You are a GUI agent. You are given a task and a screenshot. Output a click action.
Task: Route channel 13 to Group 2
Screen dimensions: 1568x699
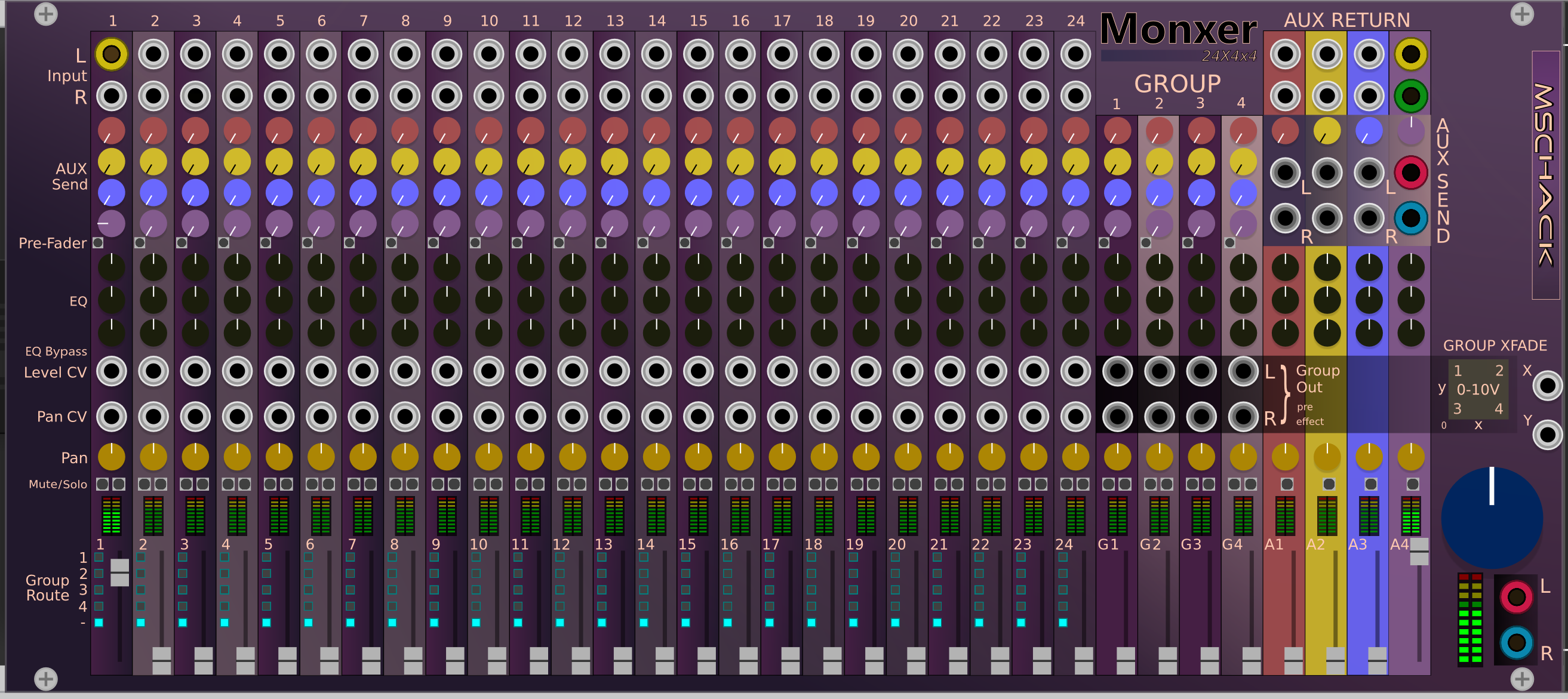(x=601, y=574)
